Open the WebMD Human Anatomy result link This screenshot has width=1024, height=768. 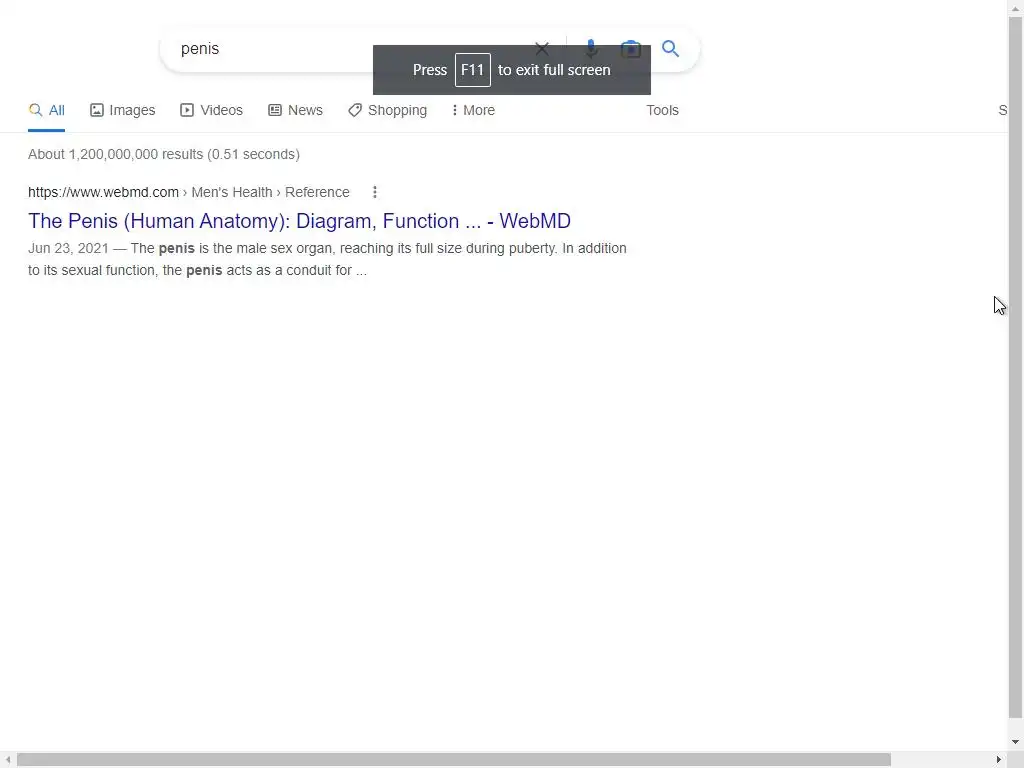(299, 221)
